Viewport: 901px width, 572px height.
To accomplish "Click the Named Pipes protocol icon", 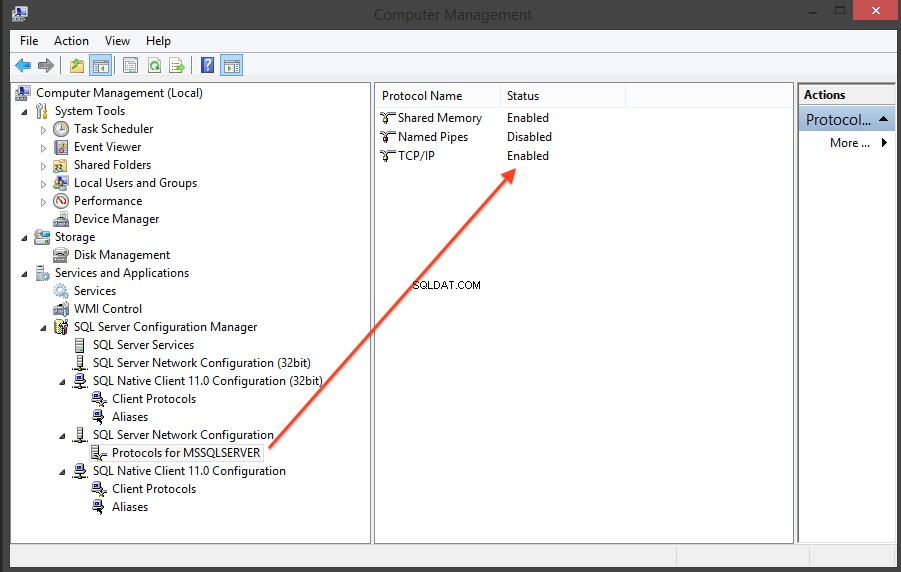I will (388, 137).
